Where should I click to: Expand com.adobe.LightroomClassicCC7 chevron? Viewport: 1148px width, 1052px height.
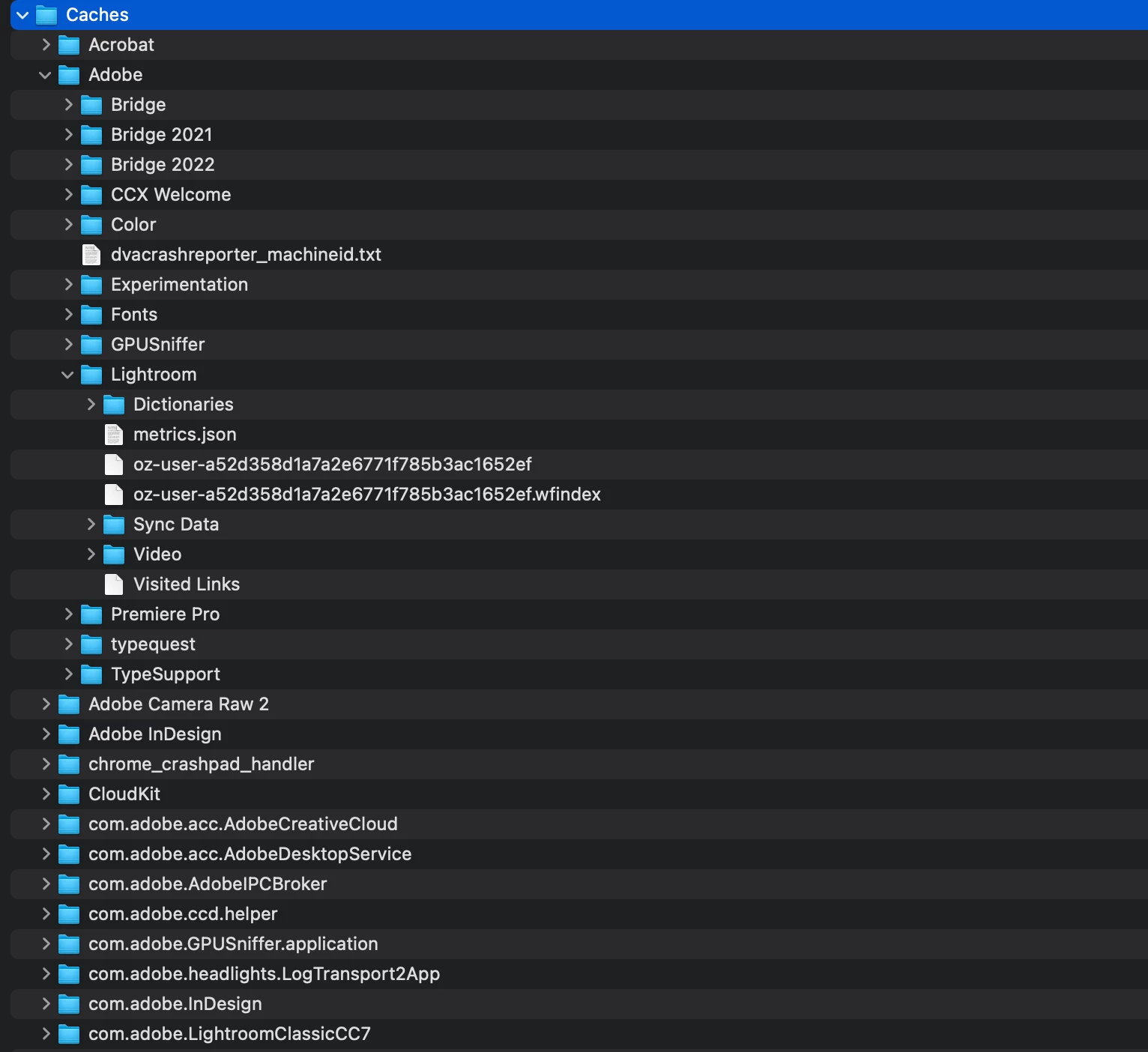pos(46,1034)
